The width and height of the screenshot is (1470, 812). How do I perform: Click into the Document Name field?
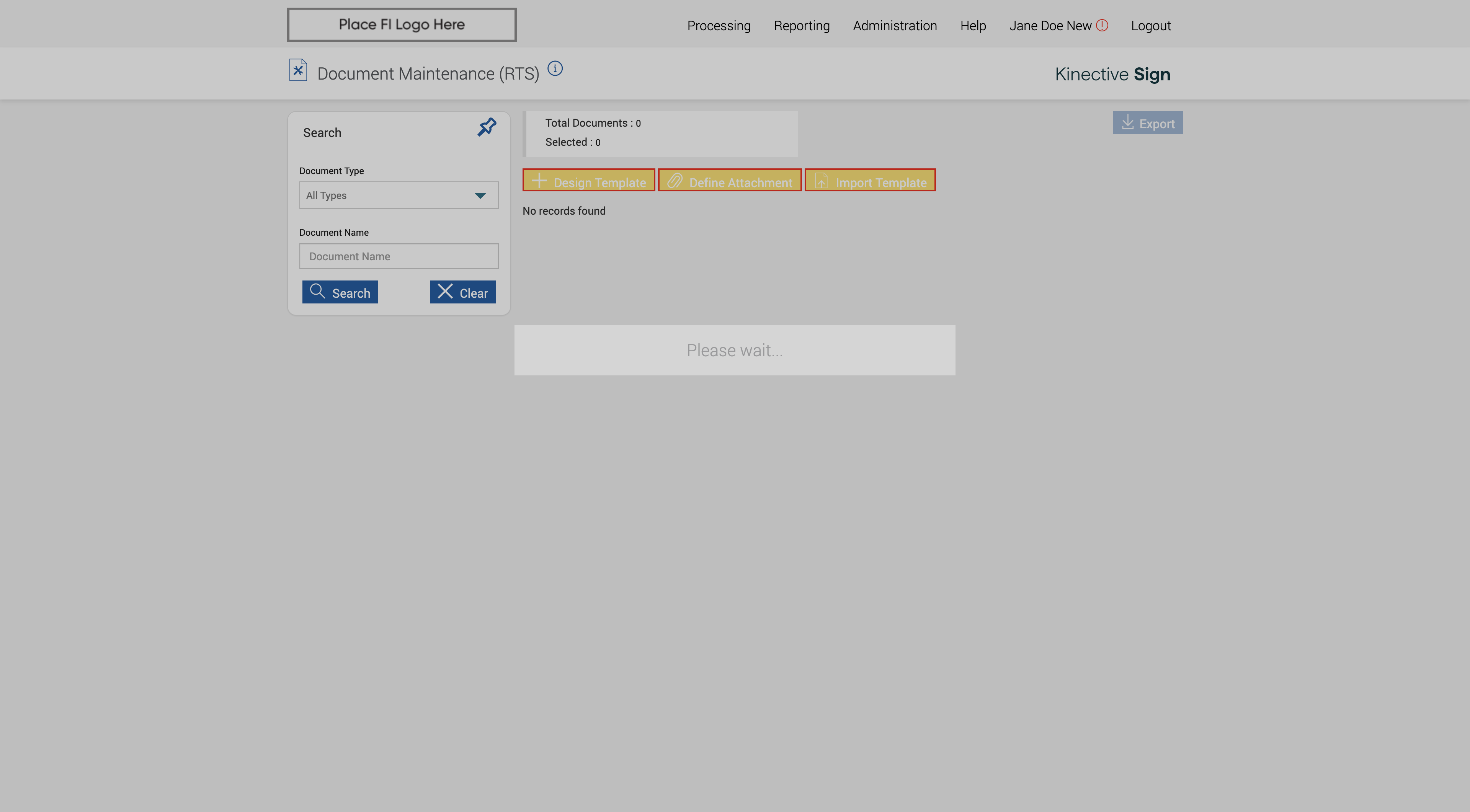398,256
